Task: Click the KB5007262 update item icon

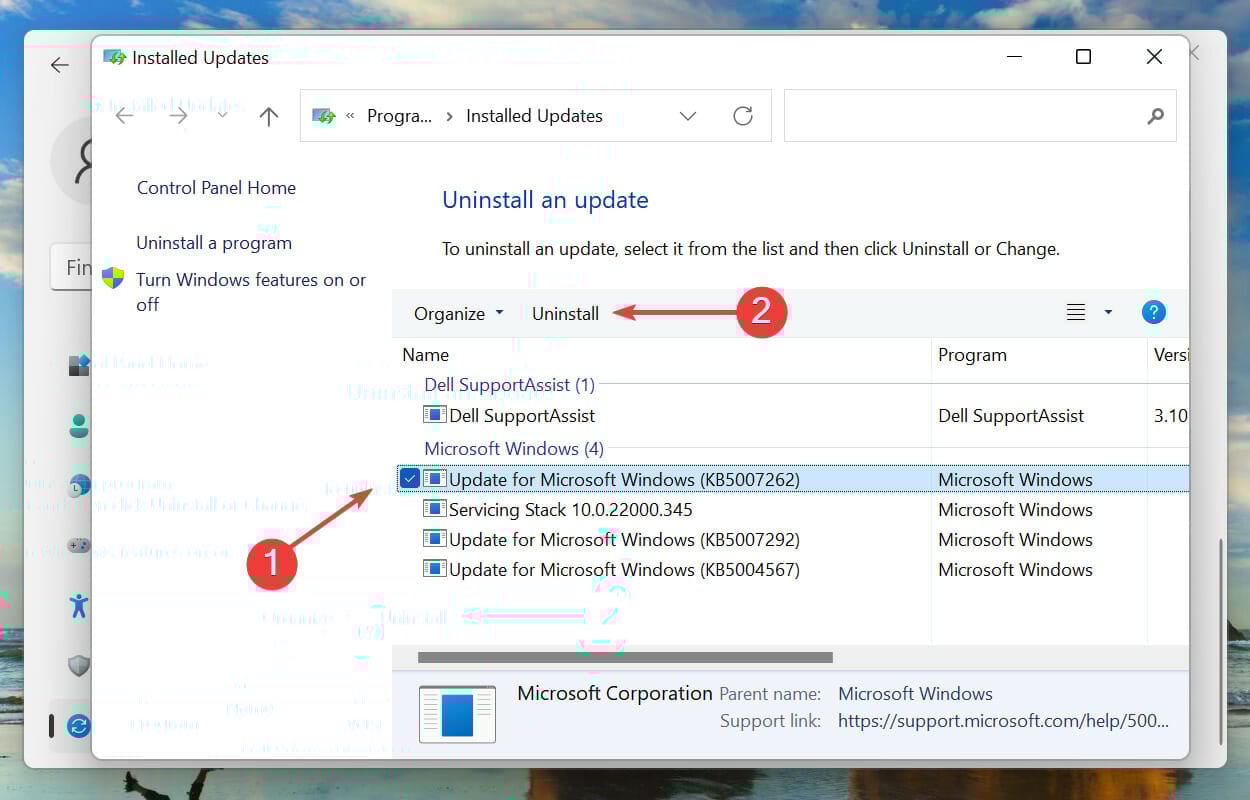Action: tap(434, 479)
